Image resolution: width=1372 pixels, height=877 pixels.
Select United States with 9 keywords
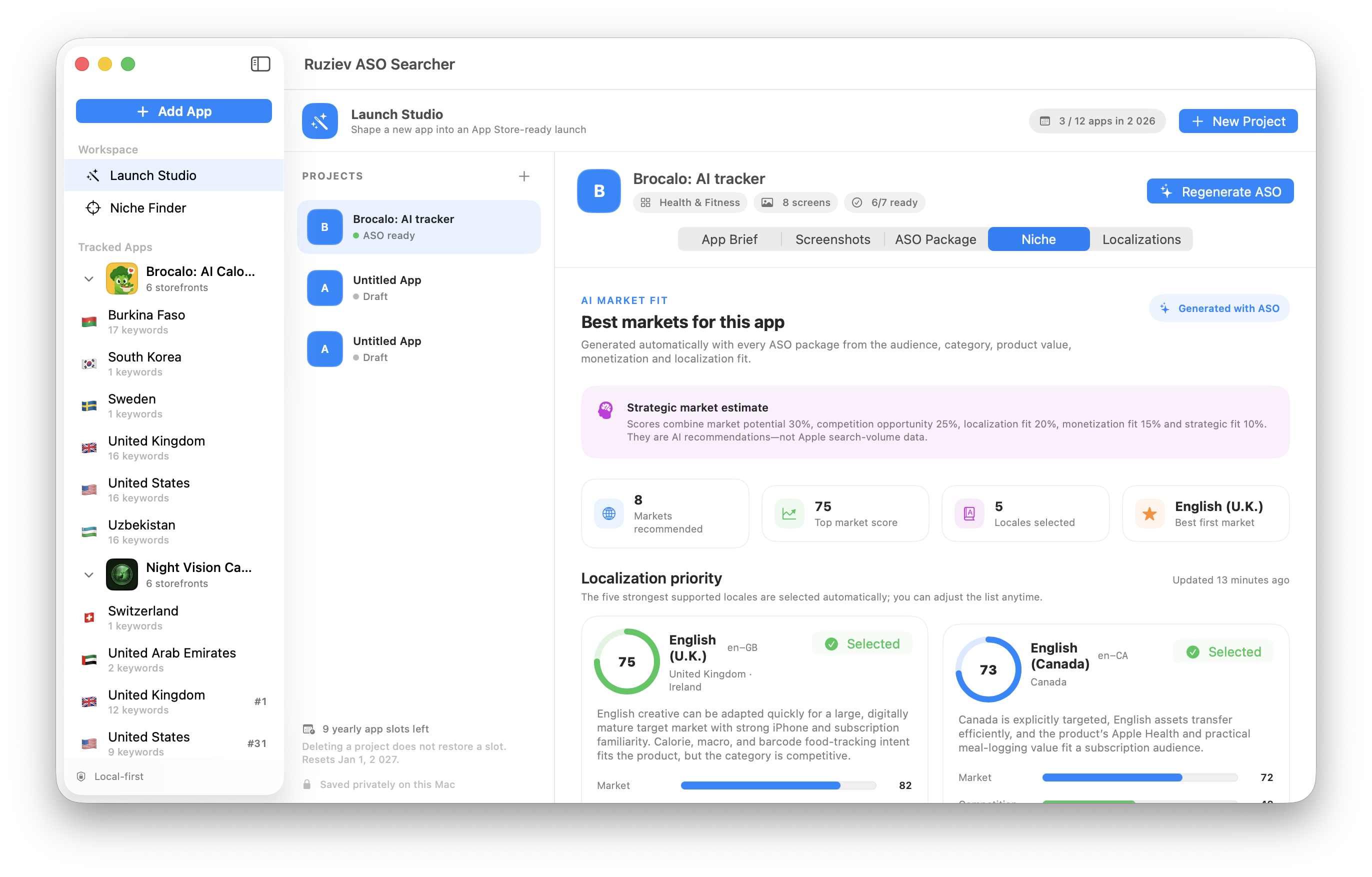tap(174, 743)
